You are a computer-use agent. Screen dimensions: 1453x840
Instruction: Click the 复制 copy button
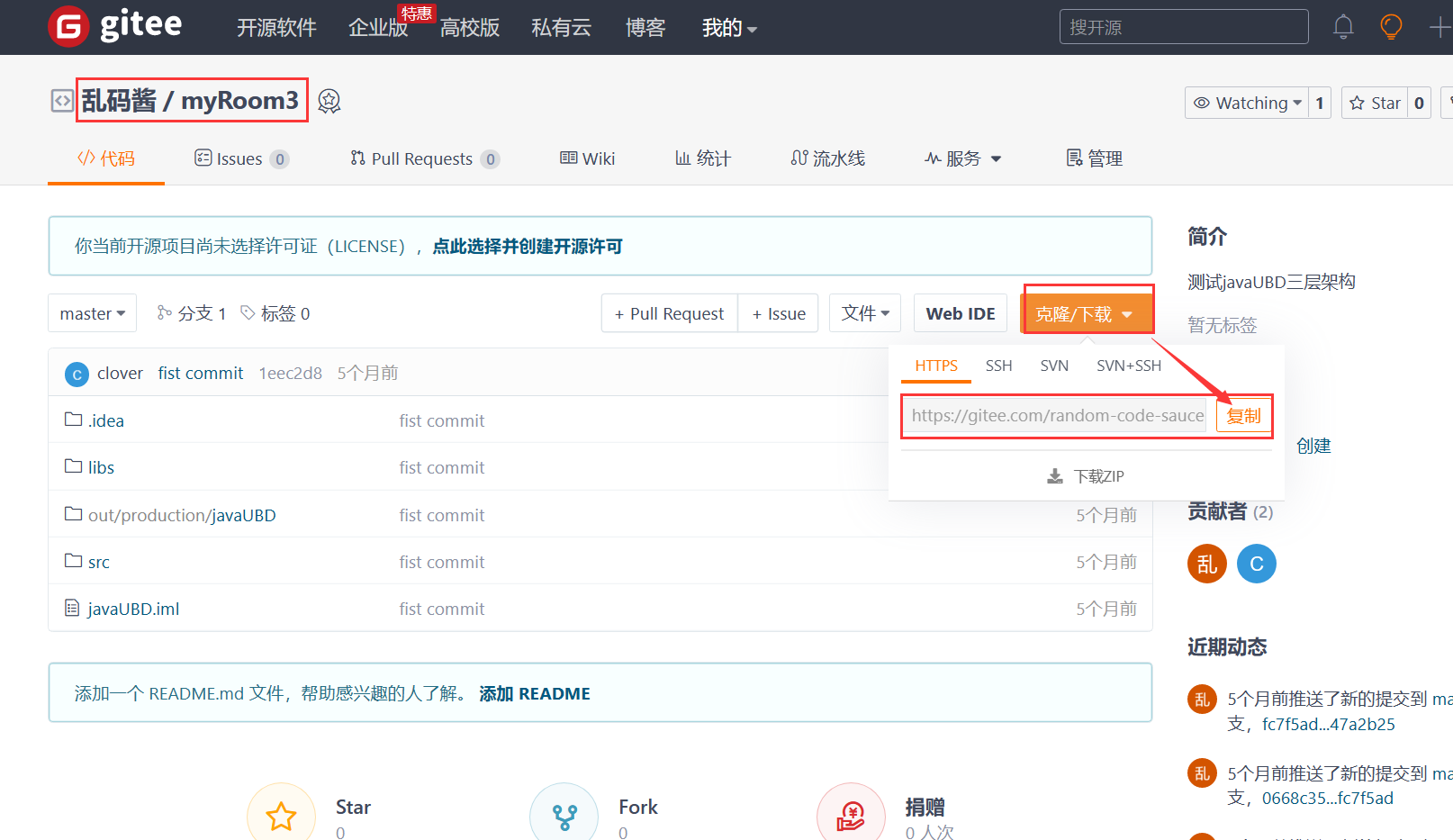point(1243,416)
